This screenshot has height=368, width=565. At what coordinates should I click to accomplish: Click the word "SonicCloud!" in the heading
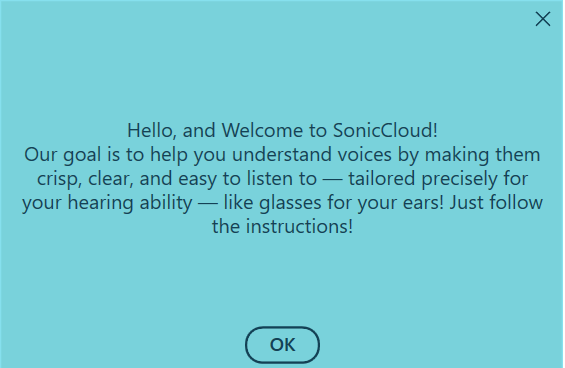(x=385, y=130)
